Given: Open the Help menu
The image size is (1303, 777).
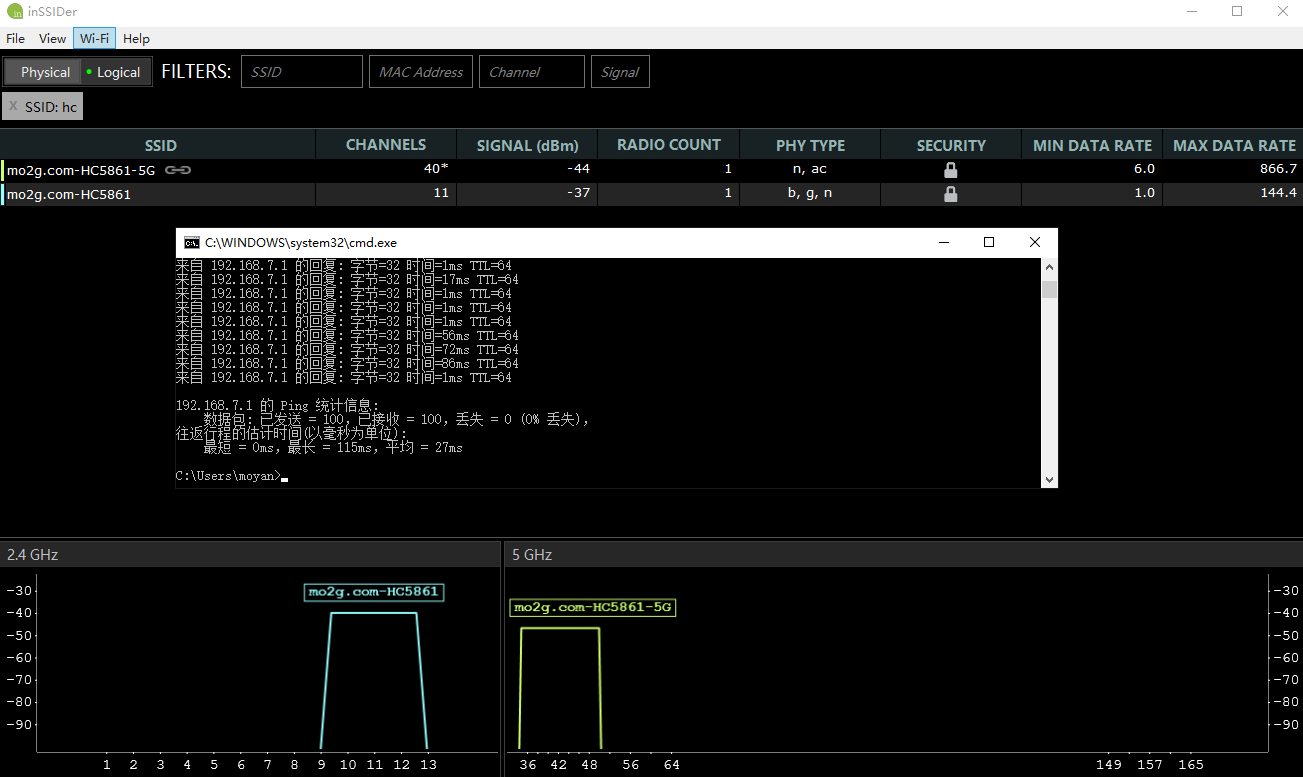Looking at the screenshot, I should [x=136, y=39].
